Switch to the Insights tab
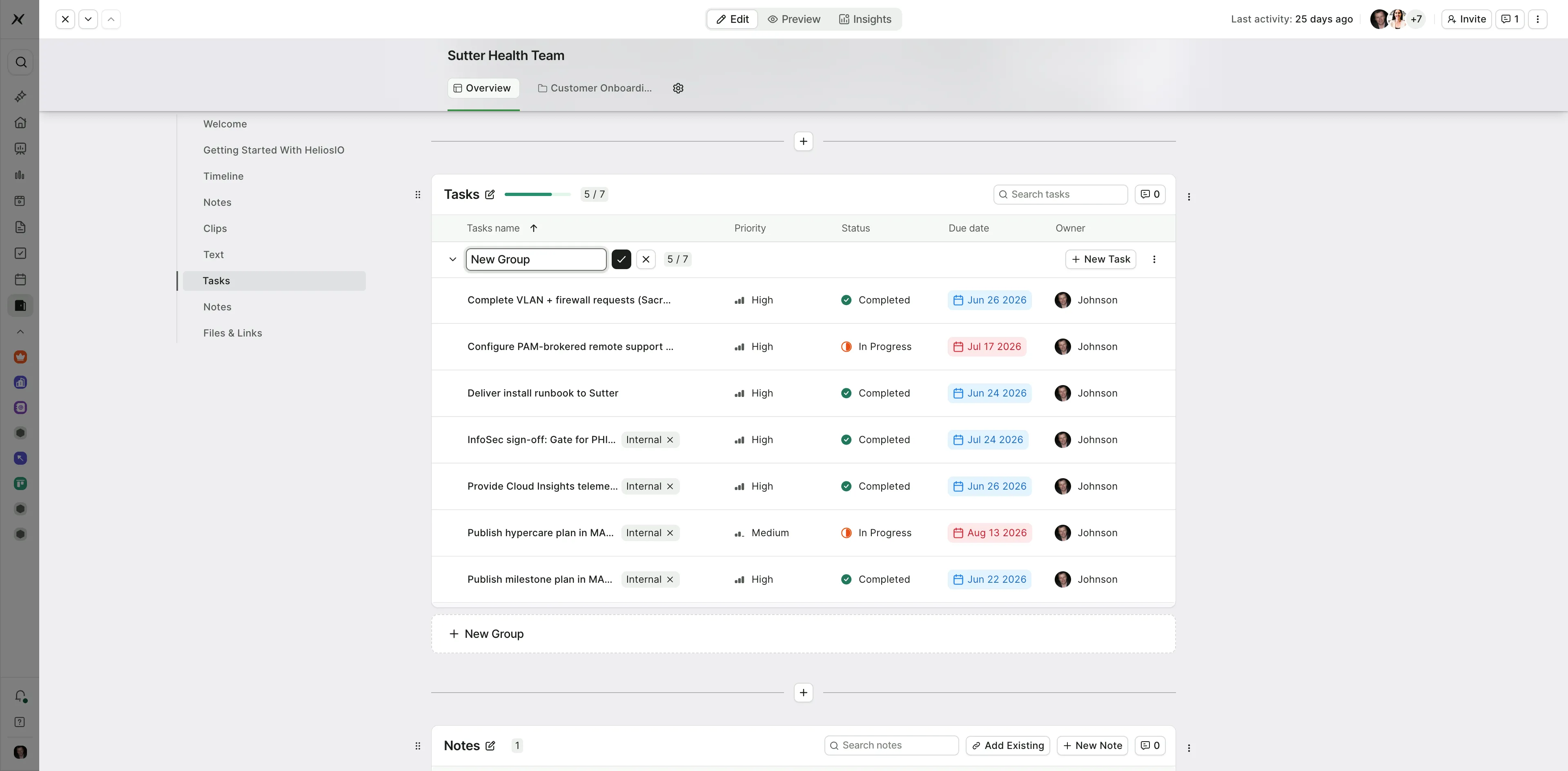Screen dimensions: 1568x771 865,19
